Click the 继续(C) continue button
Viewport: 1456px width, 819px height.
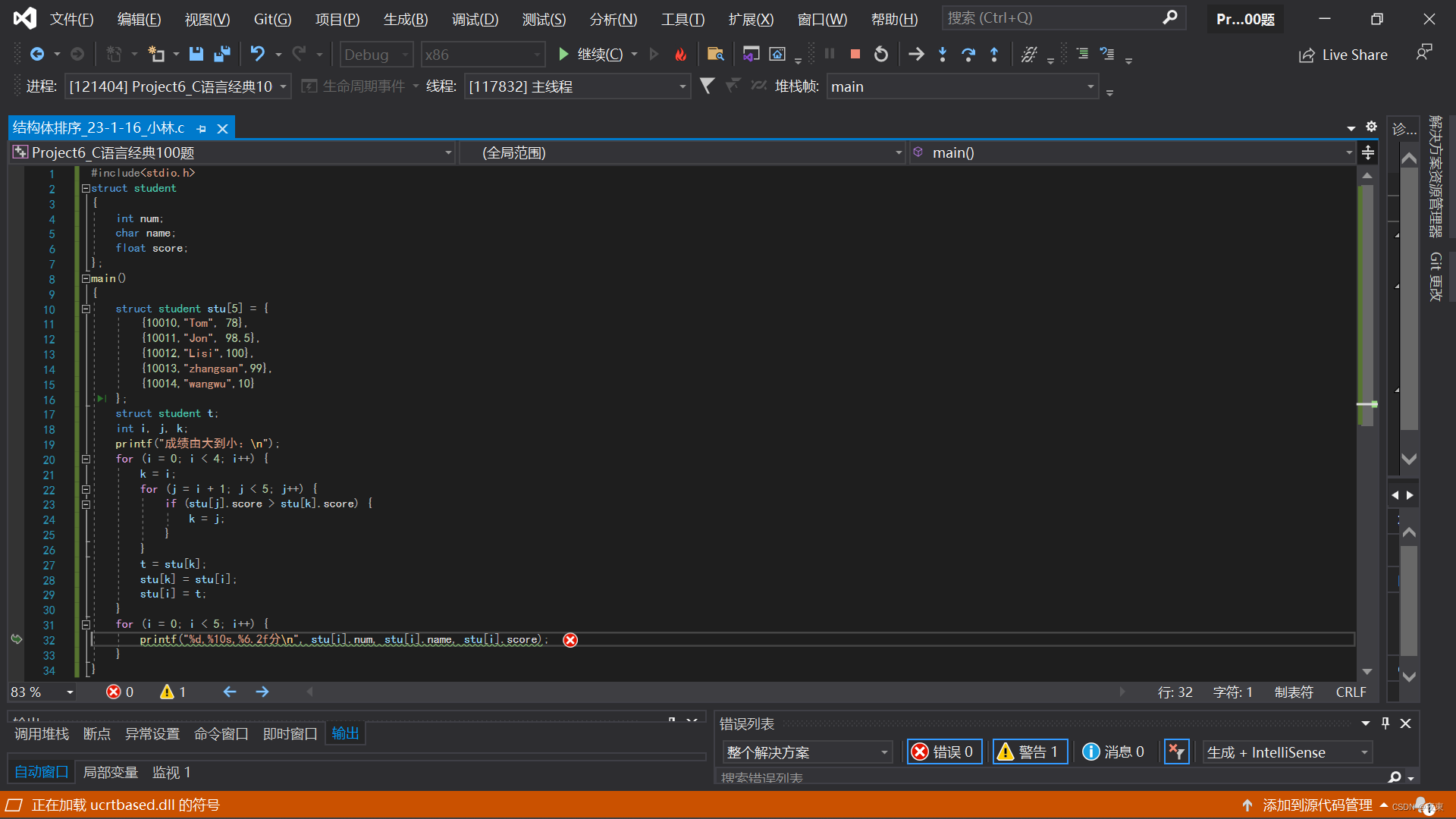click(591, 54)
